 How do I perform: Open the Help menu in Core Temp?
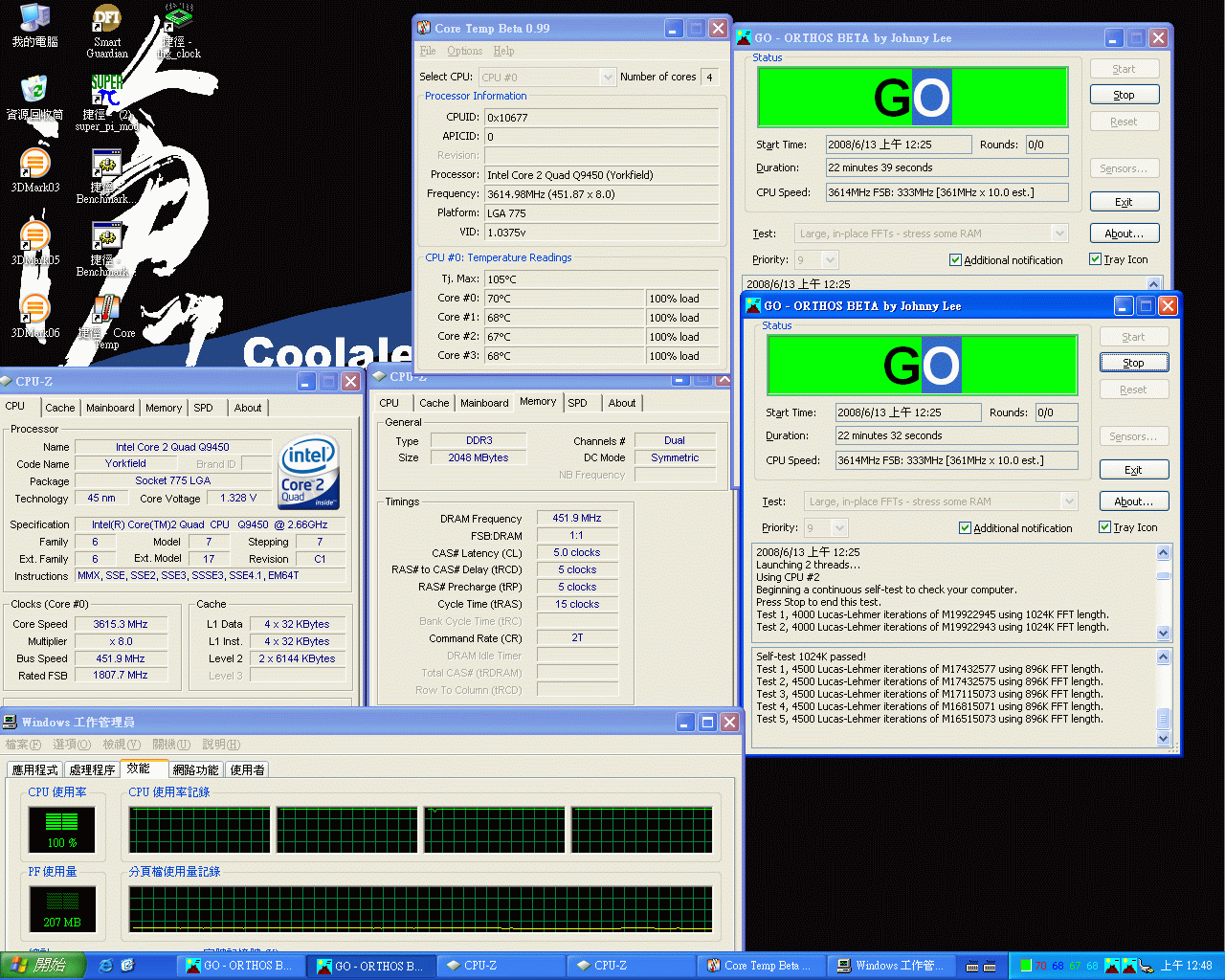503,51
